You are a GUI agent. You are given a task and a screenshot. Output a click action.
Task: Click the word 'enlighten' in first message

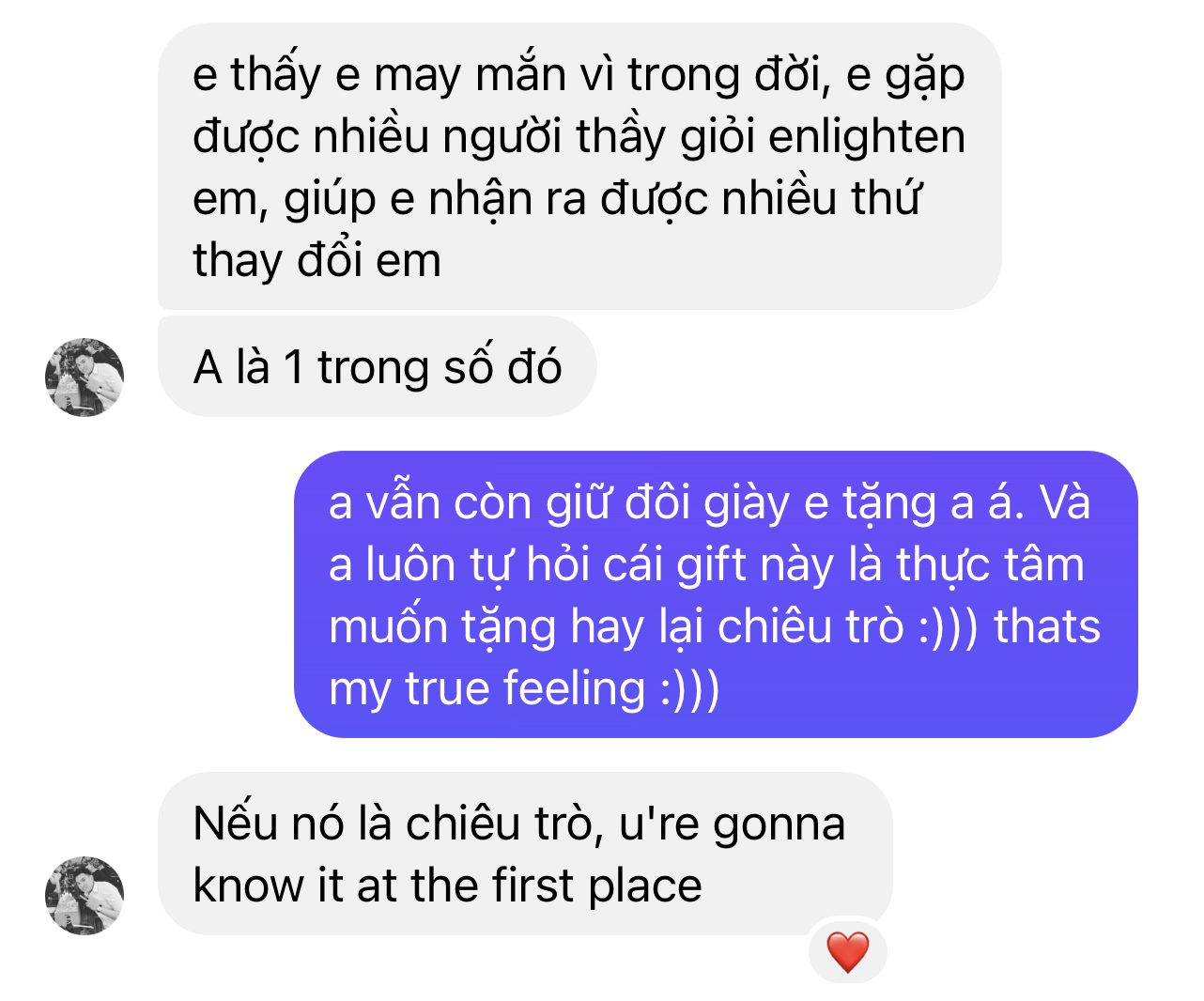tap(867, 137)
